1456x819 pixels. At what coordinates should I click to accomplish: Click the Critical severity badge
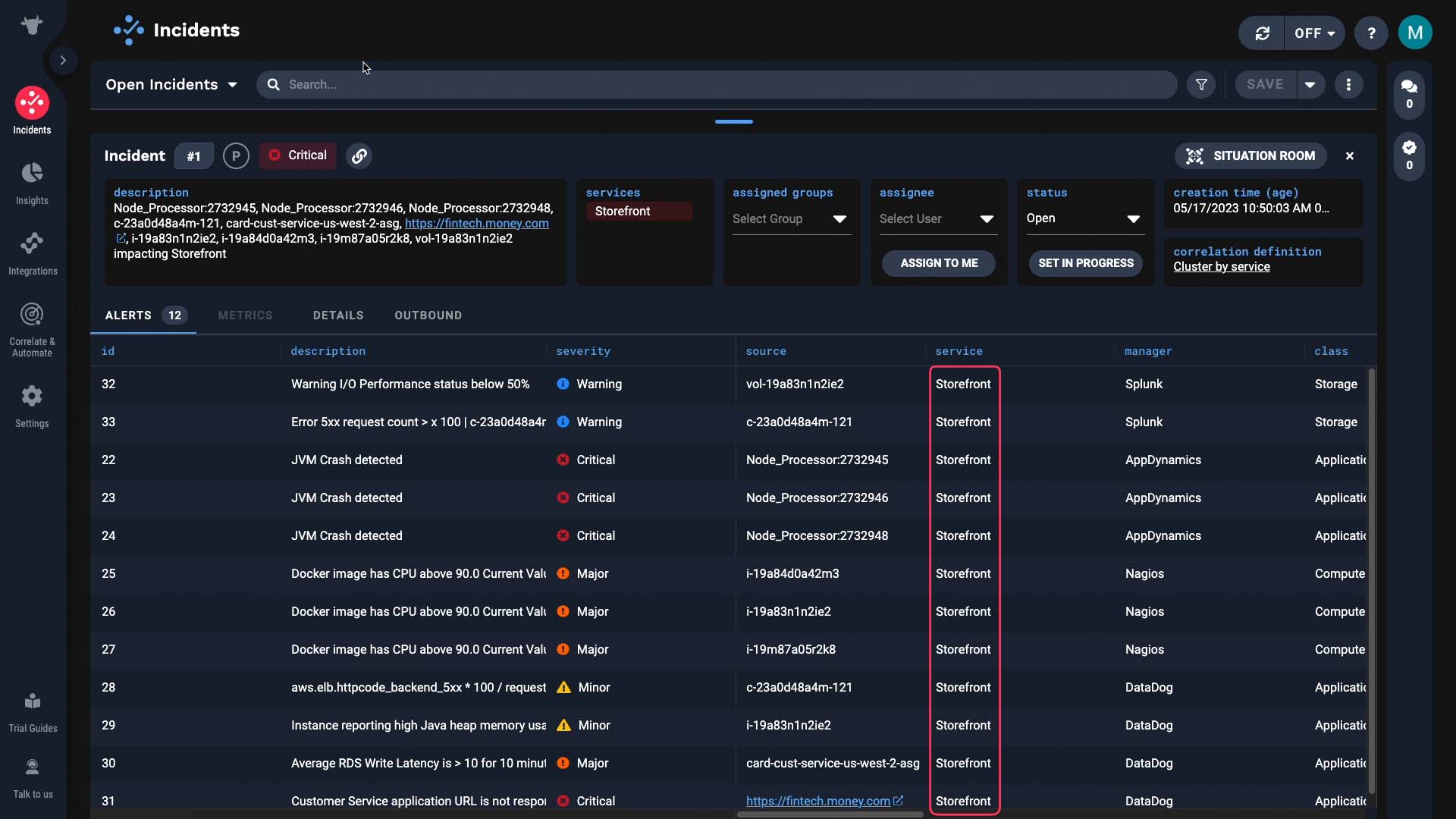(298, 155)
